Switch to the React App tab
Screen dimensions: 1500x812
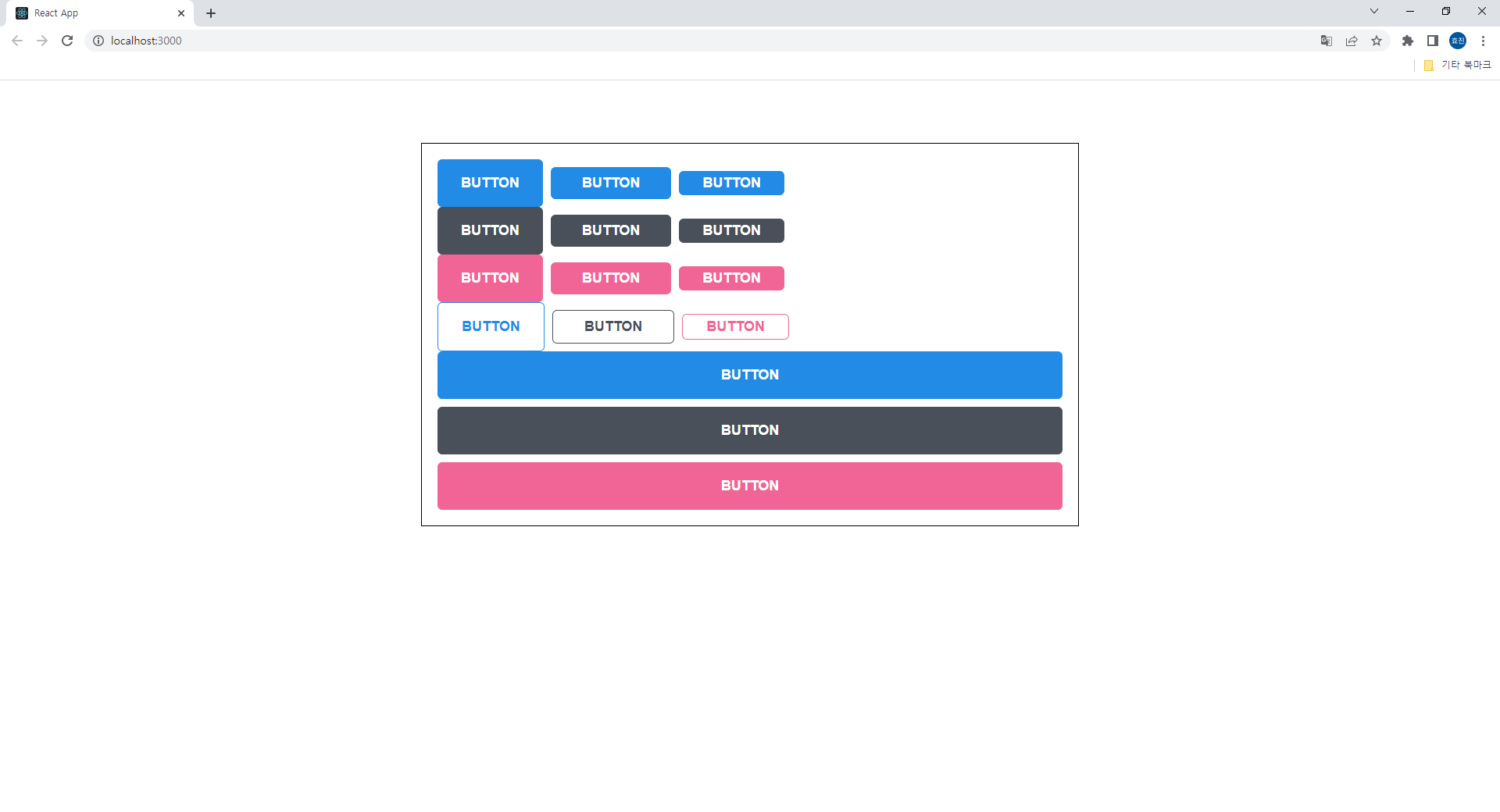(x=102, y=13)
